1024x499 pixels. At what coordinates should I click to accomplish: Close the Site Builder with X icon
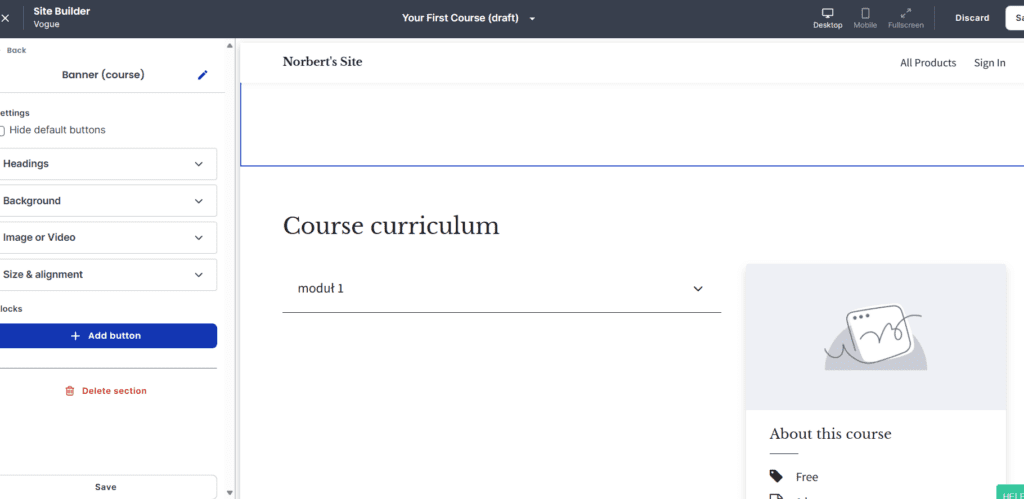(x=6, y=18)
